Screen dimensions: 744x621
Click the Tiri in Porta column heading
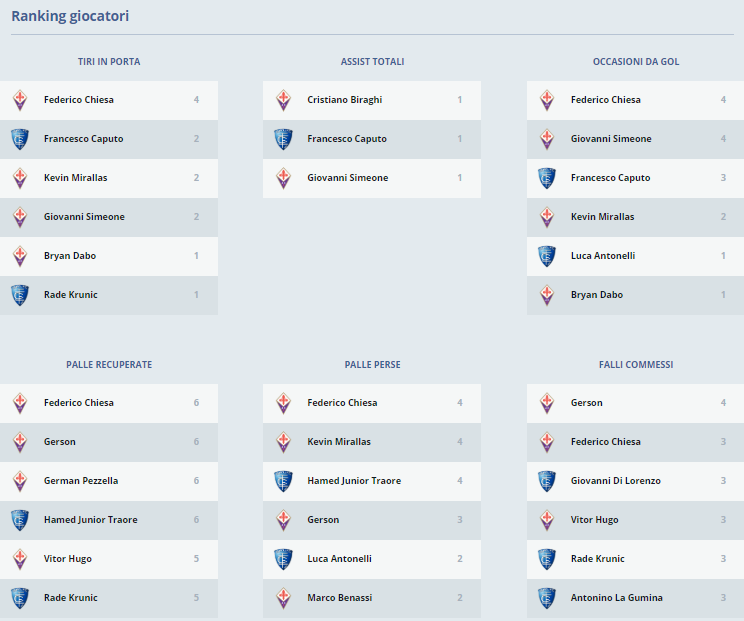pos(109,62)
